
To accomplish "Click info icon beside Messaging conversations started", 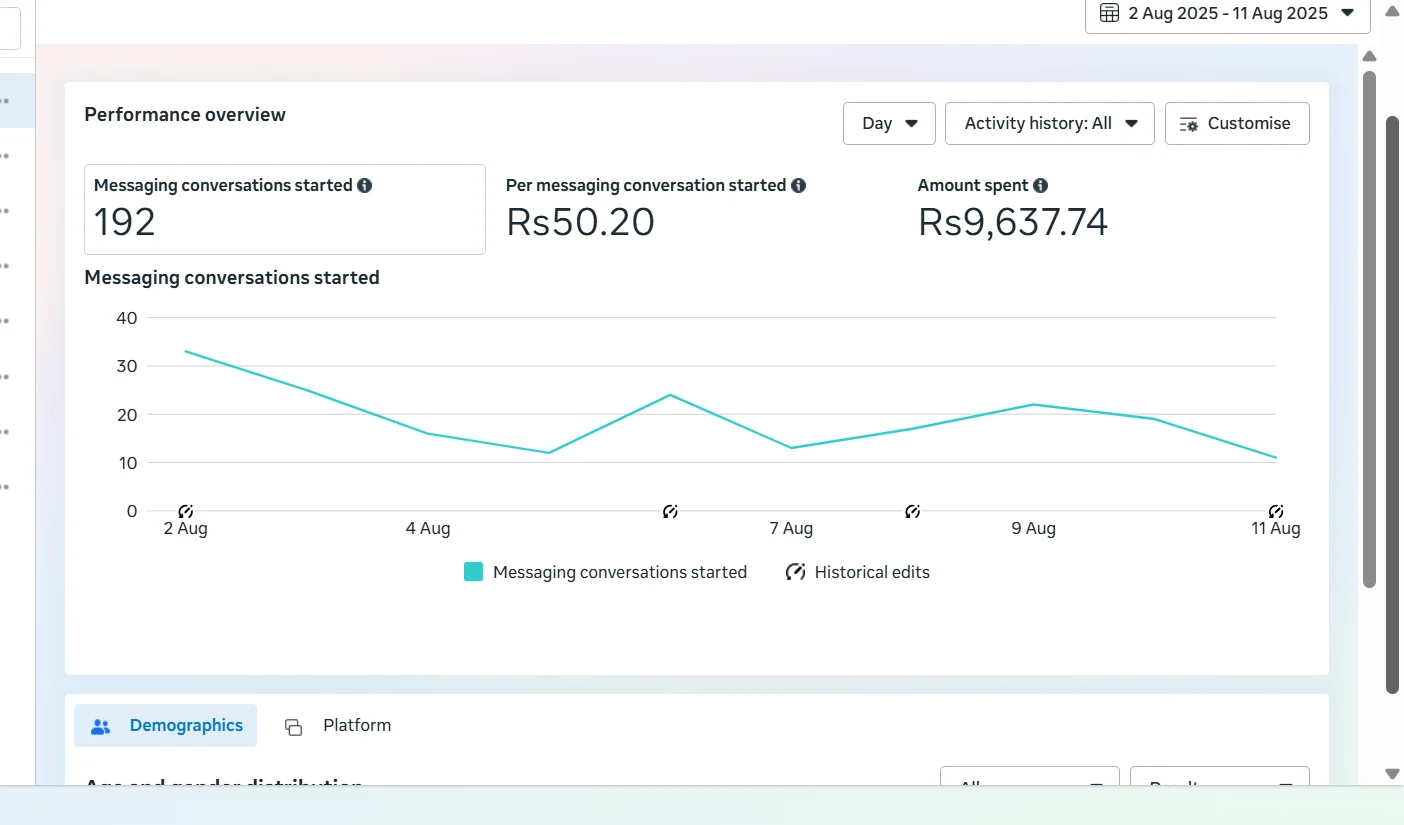I will [x=365, y=186].
